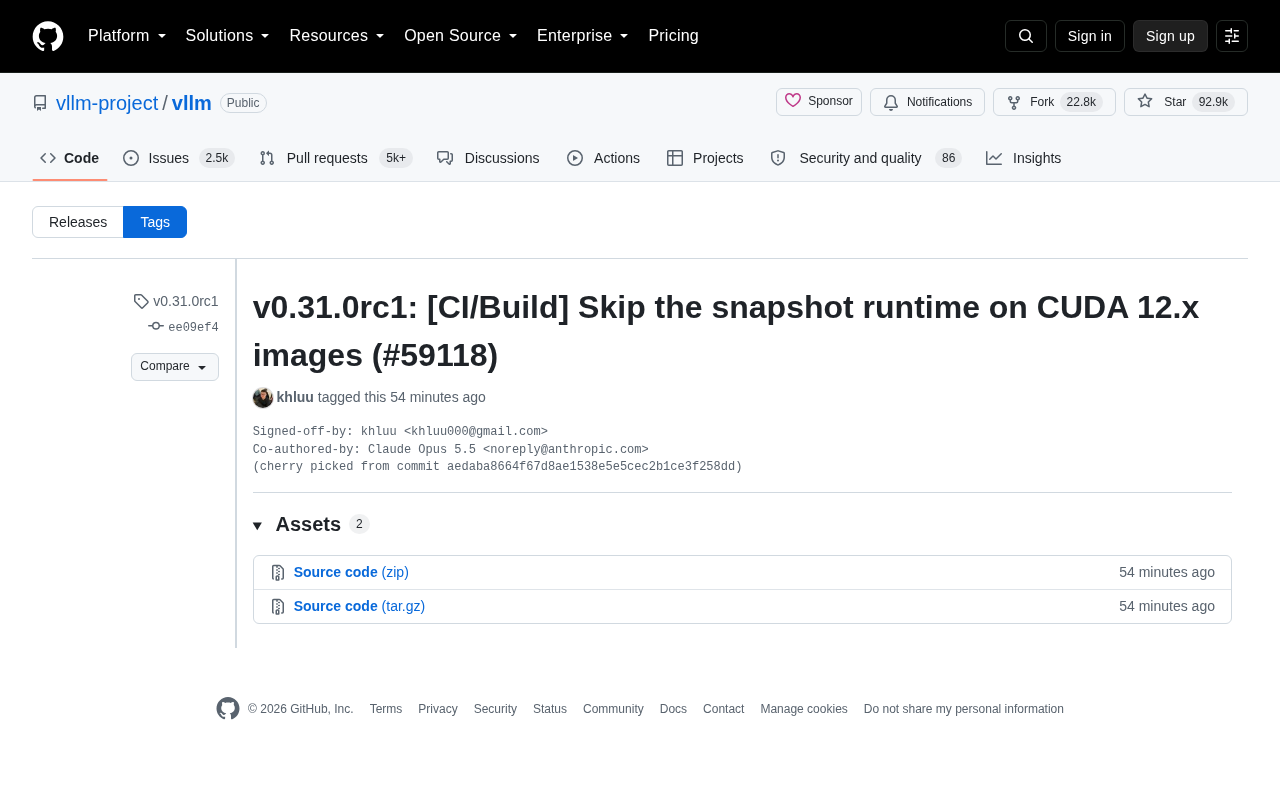Image resolution: width=1280 pixels, height=800 pixels.
Task: Select the Tags view
Action: tap(155, 222)
